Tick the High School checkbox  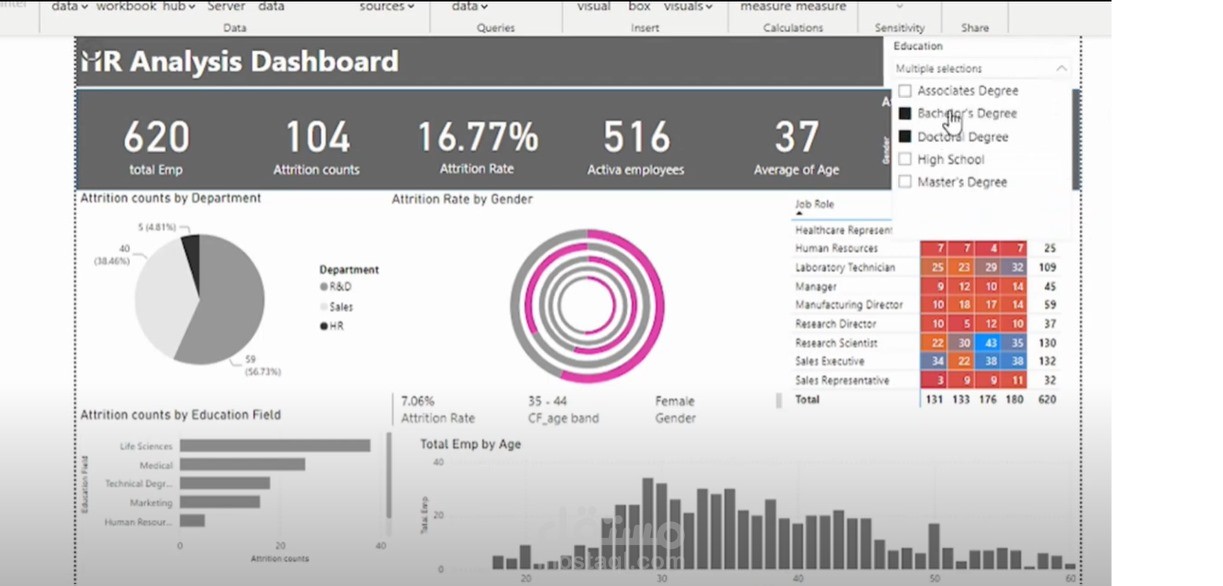(905, 159)
